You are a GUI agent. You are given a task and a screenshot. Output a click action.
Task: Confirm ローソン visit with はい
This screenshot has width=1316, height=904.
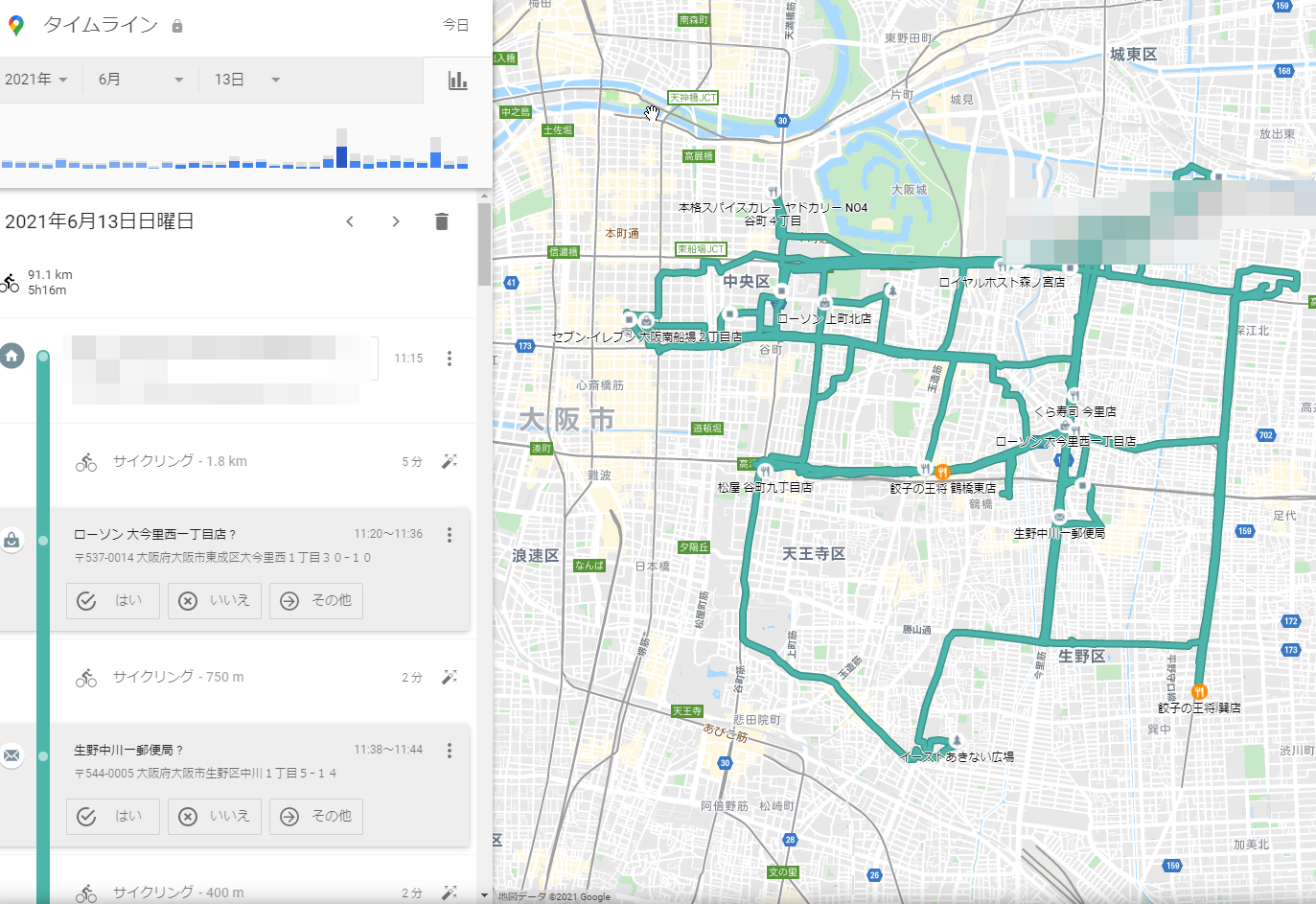pyautogui.click(x=113, y=600)
